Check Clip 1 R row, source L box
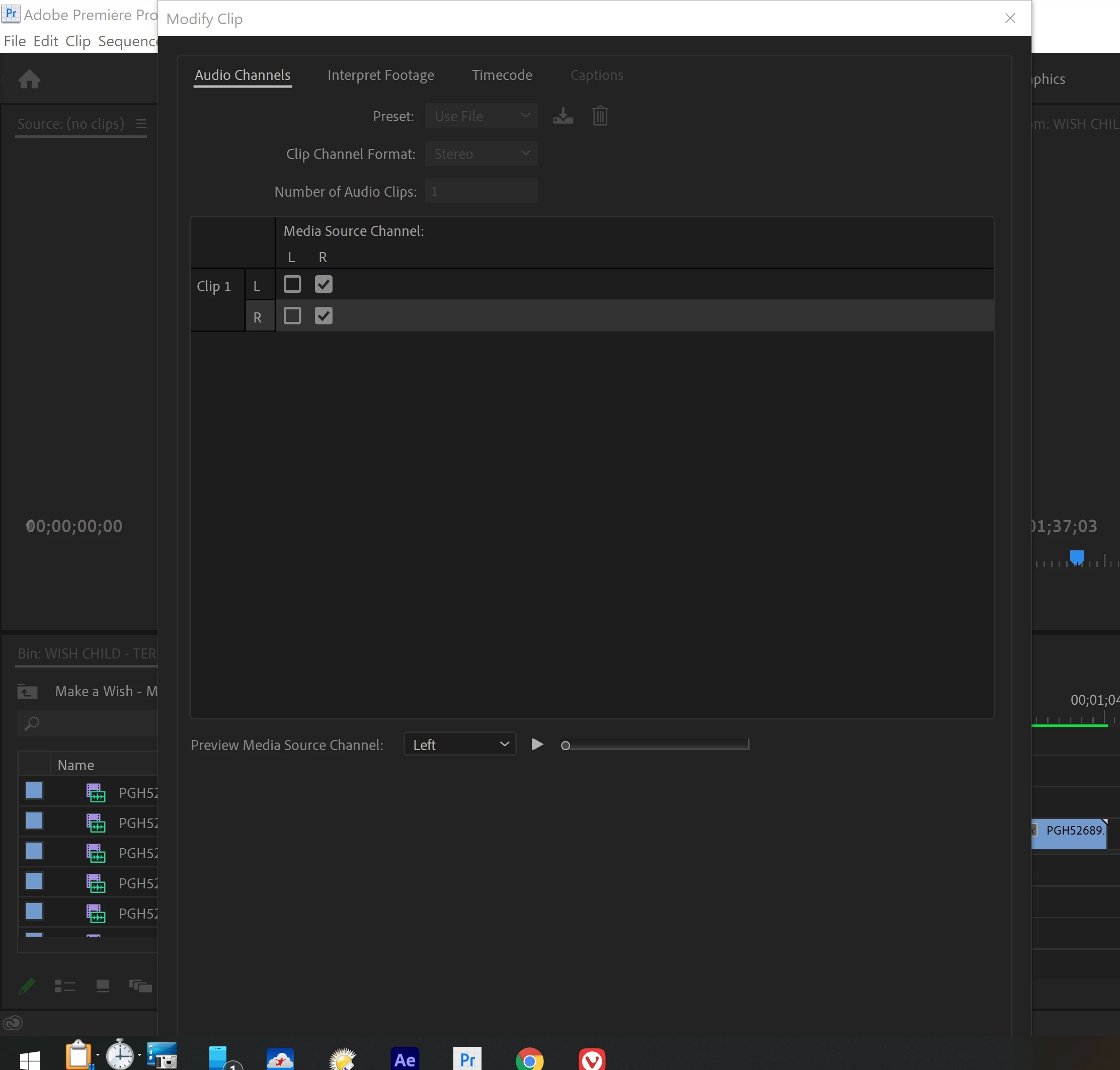The width and height of the screenshot is (1120, 1070). point(292,315)
